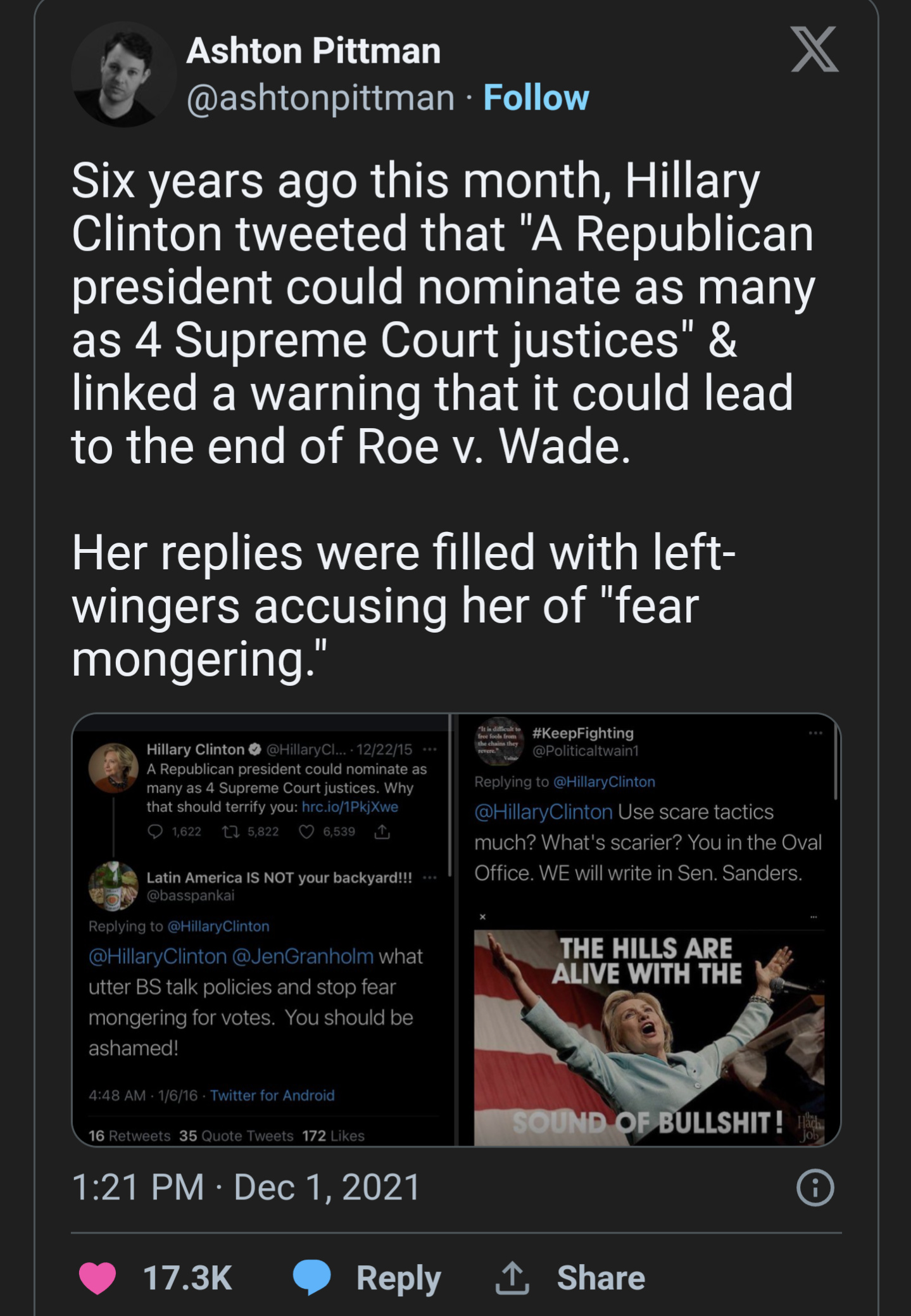Open the embedded #KeepFighting avatar

click(x=499, y=742)
